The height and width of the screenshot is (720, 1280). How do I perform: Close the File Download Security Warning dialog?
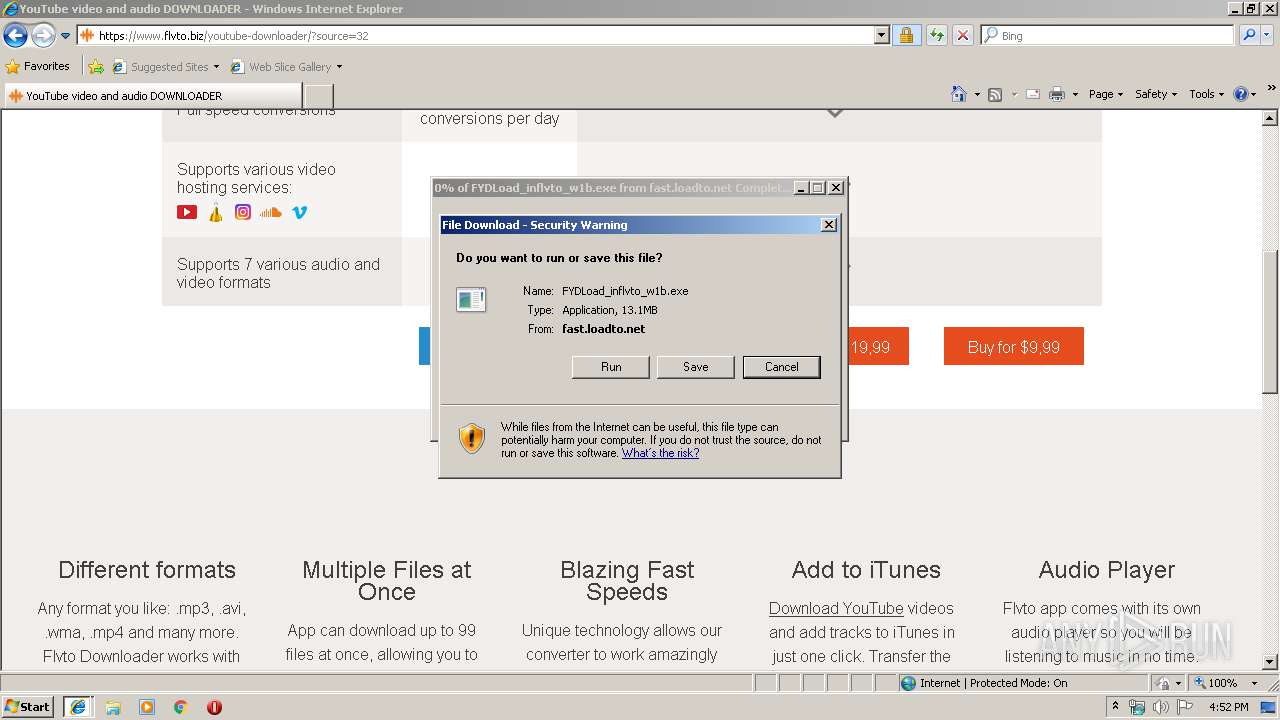828,225
